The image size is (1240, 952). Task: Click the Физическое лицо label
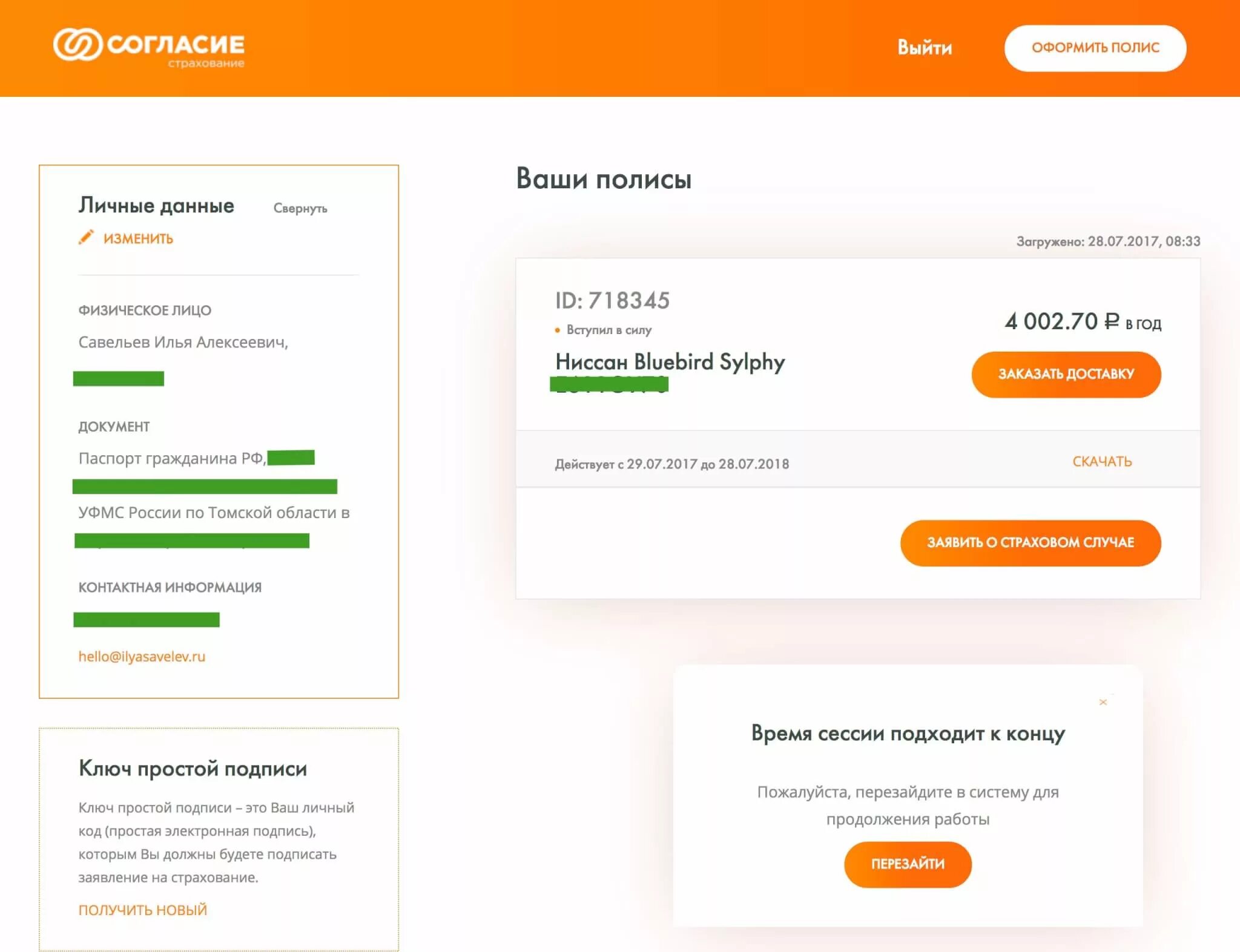click(145, 310)
